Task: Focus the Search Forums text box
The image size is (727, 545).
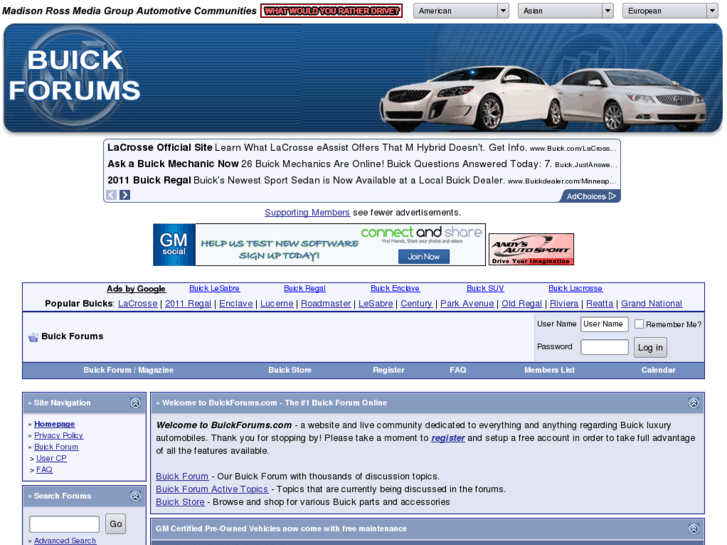Action: click(64, 524)
